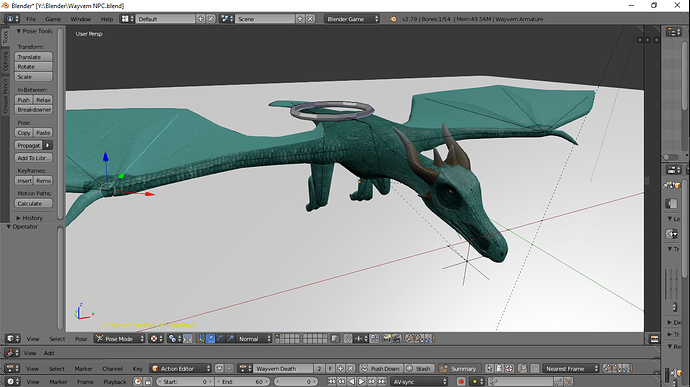690x387 pixels.
Task: Open the Window menu
Action: tap(81, 19)
